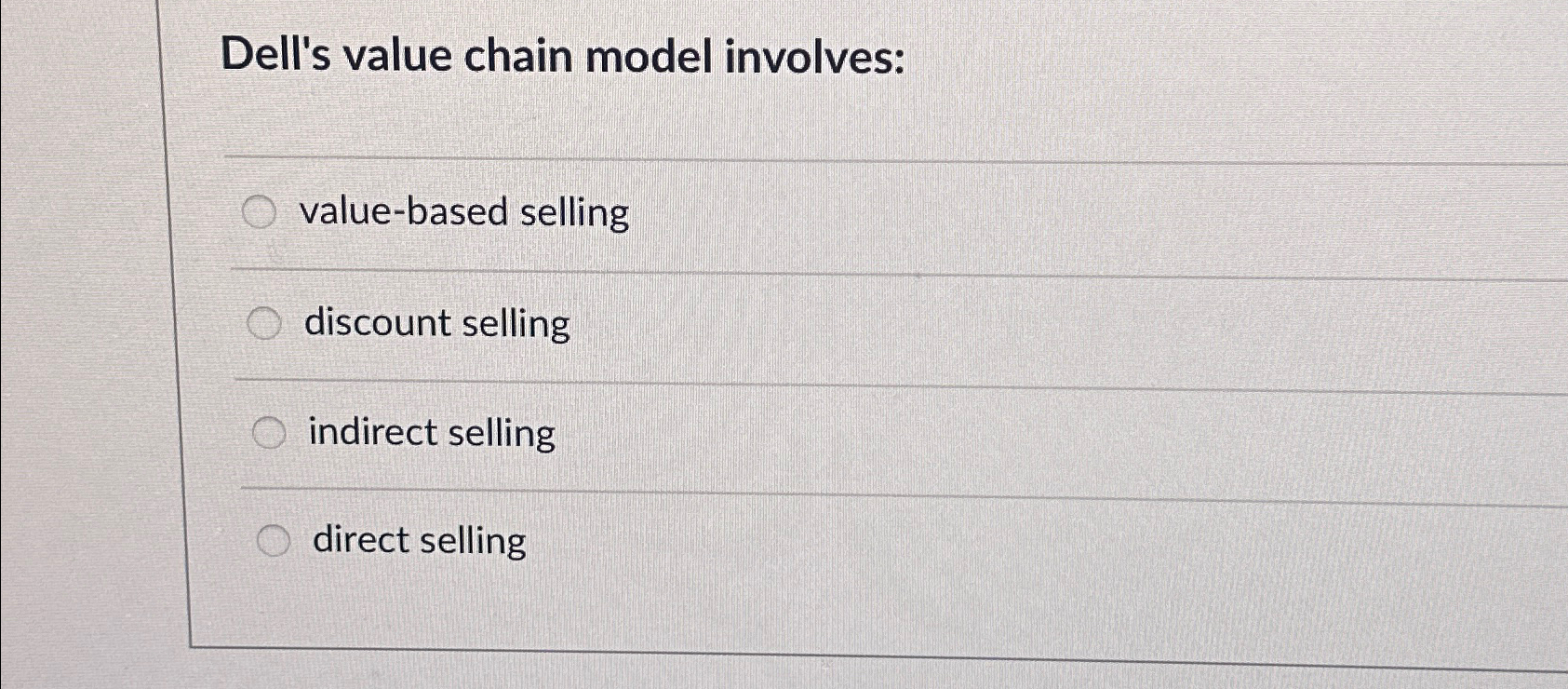
Task: Click the word 'Dell's' in the question
Action: click(x=275, y=56)
